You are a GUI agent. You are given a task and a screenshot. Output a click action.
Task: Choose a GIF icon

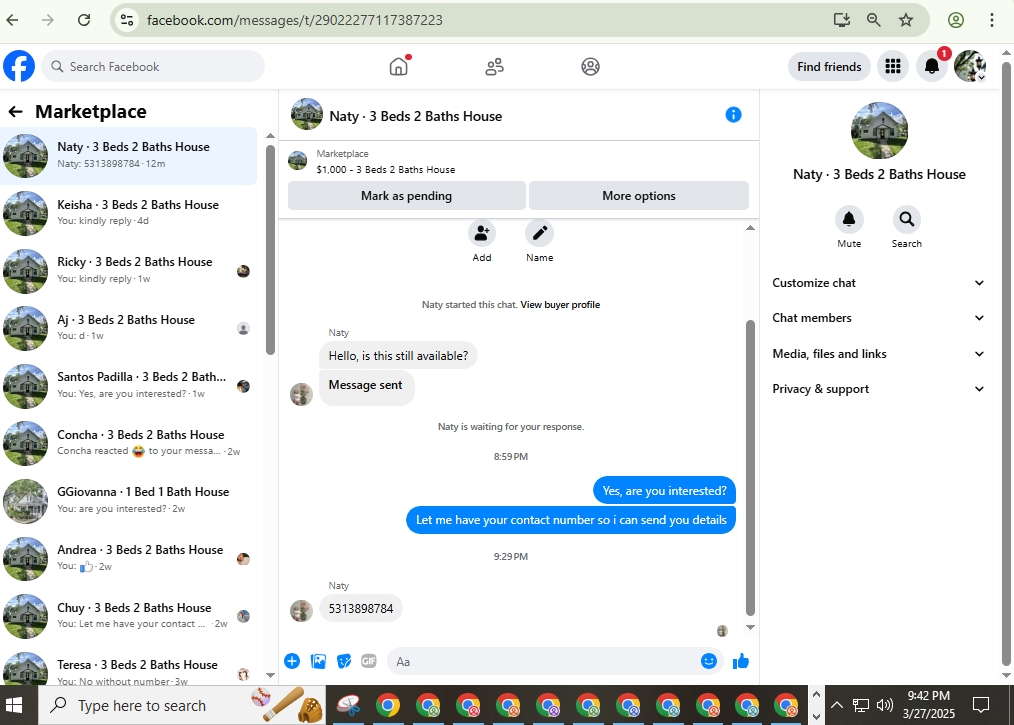pos(369,661)
